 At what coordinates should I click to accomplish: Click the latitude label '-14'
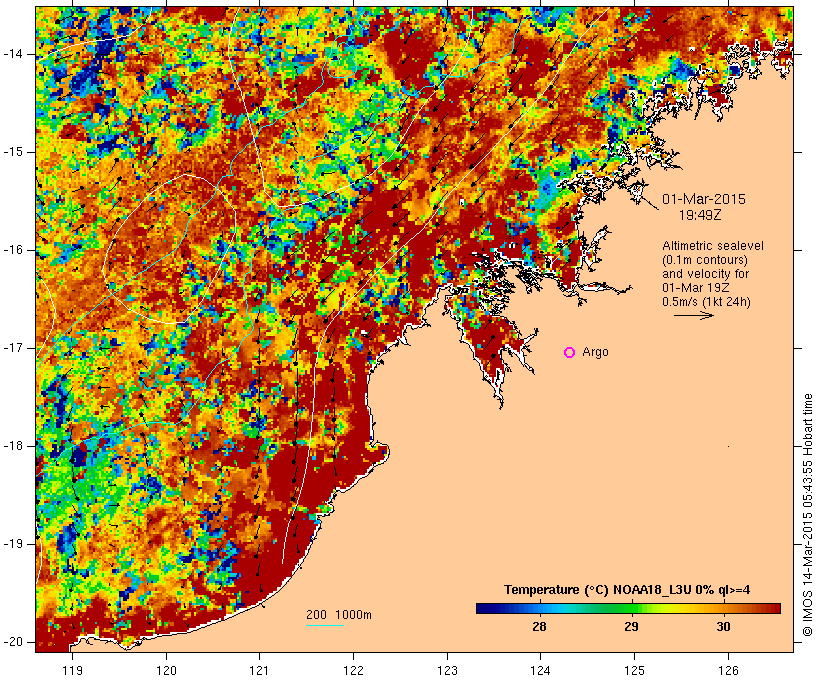click(x=13, y=54)
